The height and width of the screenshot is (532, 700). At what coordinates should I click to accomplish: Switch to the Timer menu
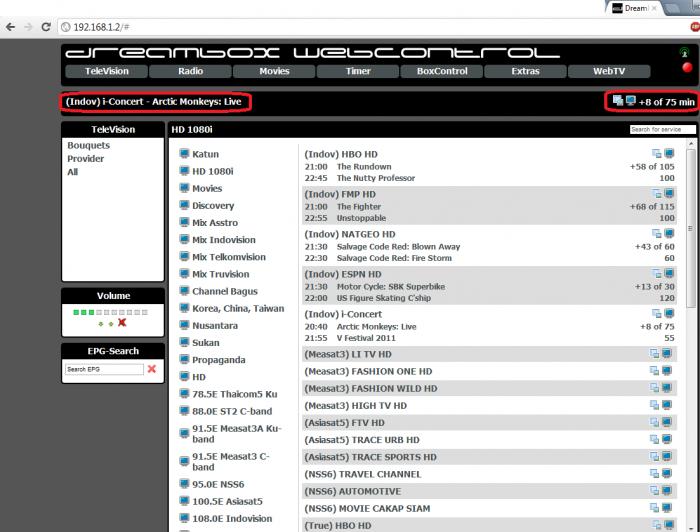tap(358, 71)
